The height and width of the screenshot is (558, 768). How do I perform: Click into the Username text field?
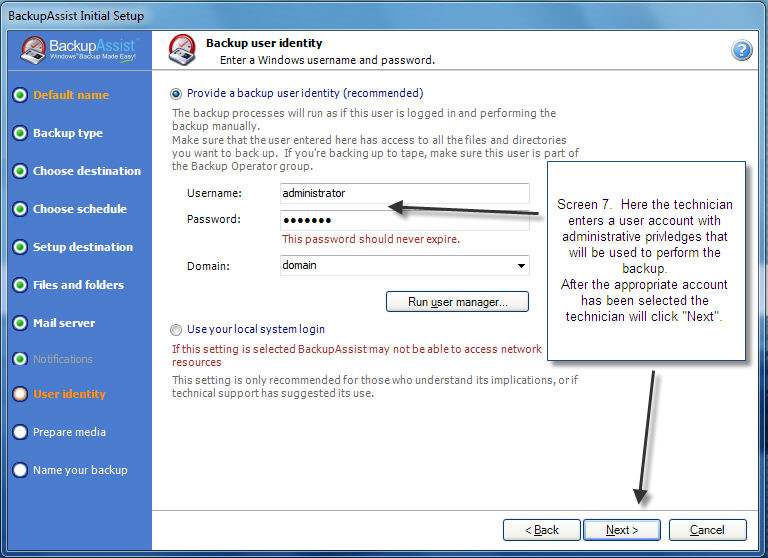tap(404, 193)
